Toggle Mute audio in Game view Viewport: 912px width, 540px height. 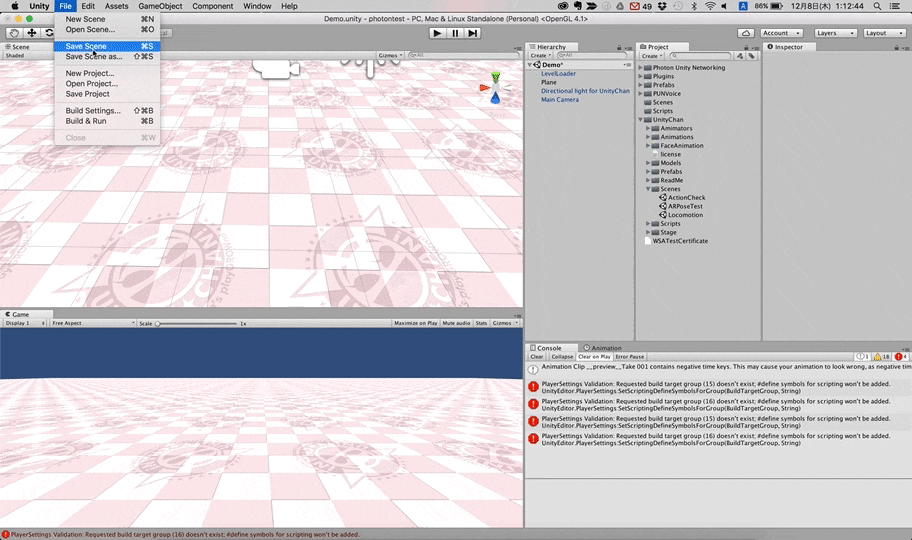click(x=456, y=323)
